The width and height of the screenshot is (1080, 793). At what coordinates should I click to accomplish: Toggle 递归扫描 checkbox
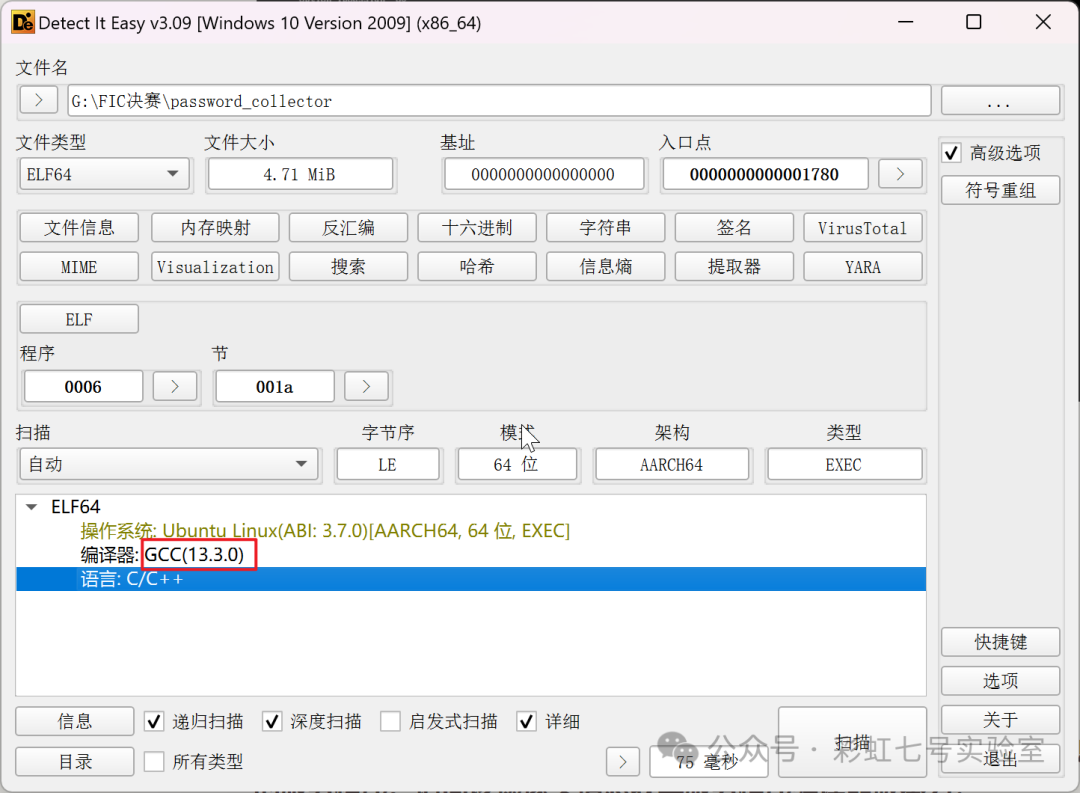tap(154, 721)
